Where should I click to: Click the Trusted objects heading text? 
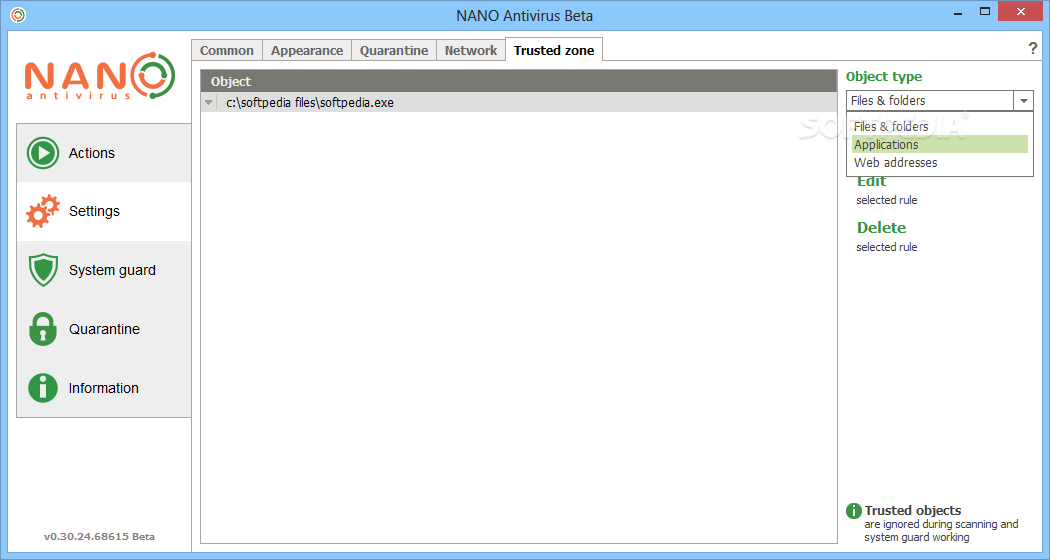(913, 510)
